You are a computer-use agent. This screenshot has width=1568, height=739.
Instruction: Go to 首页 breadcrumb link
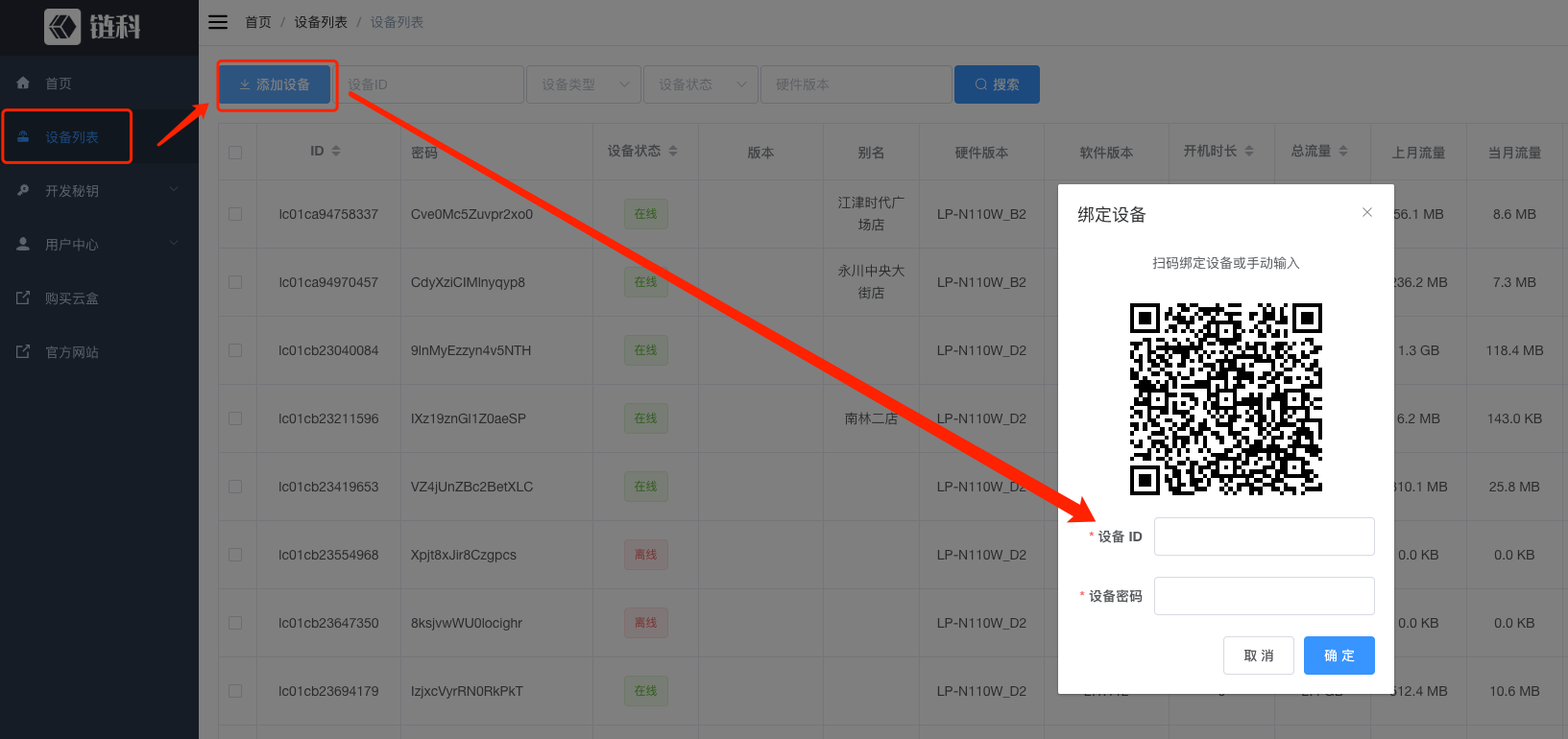[258, 22]
